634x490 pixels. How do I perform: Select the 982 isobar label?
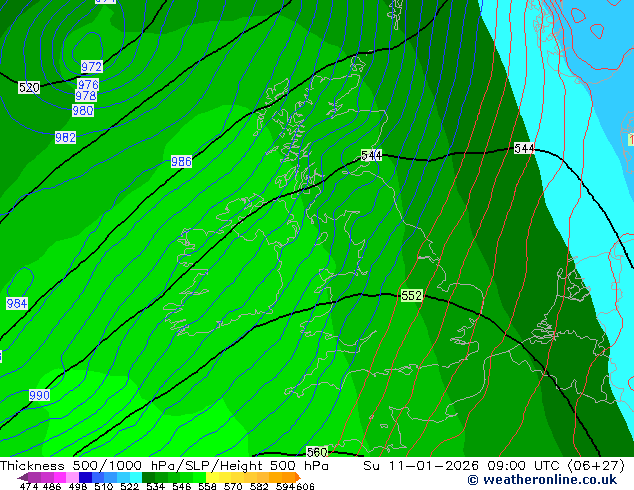[x=66, y=137]
